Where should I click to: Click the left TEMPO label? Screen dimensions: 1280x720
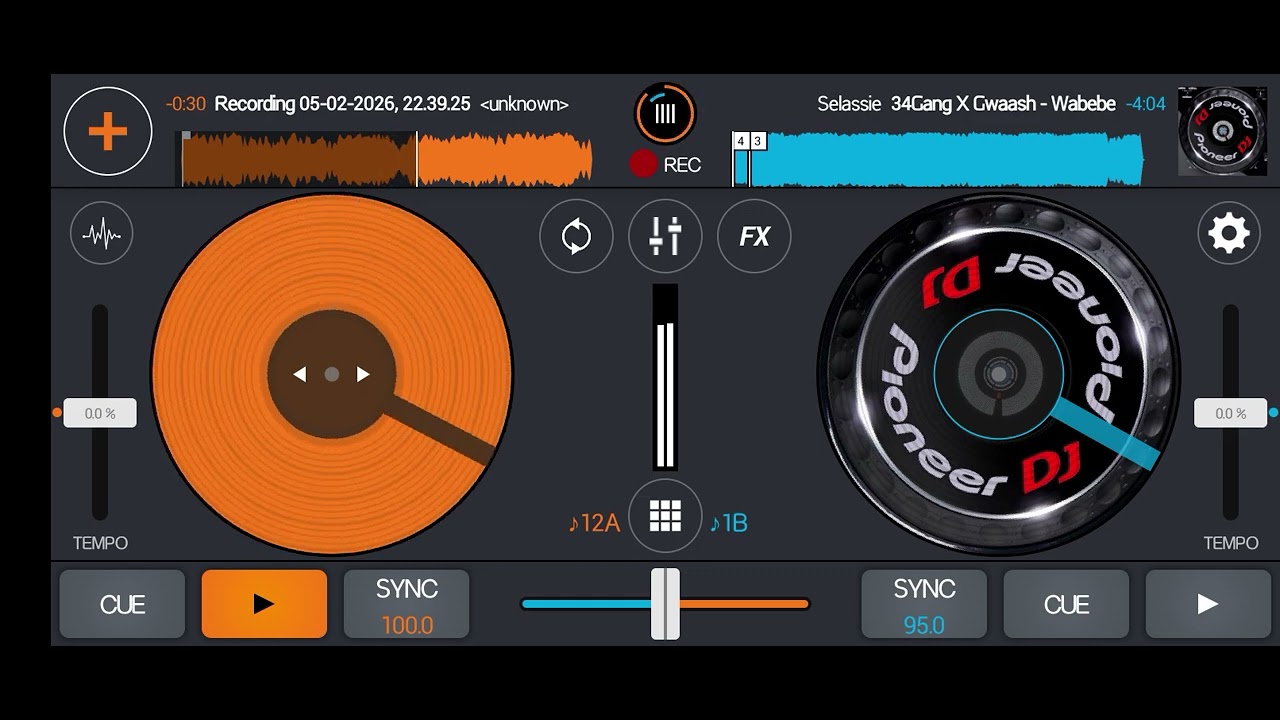100,543
